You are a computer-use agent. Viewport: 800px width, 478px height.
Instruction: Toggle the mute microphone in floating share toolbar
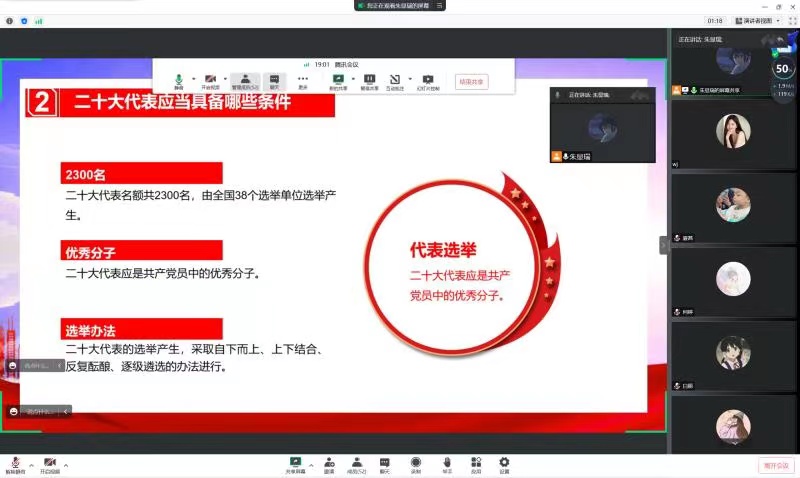[x=180, y=80]
